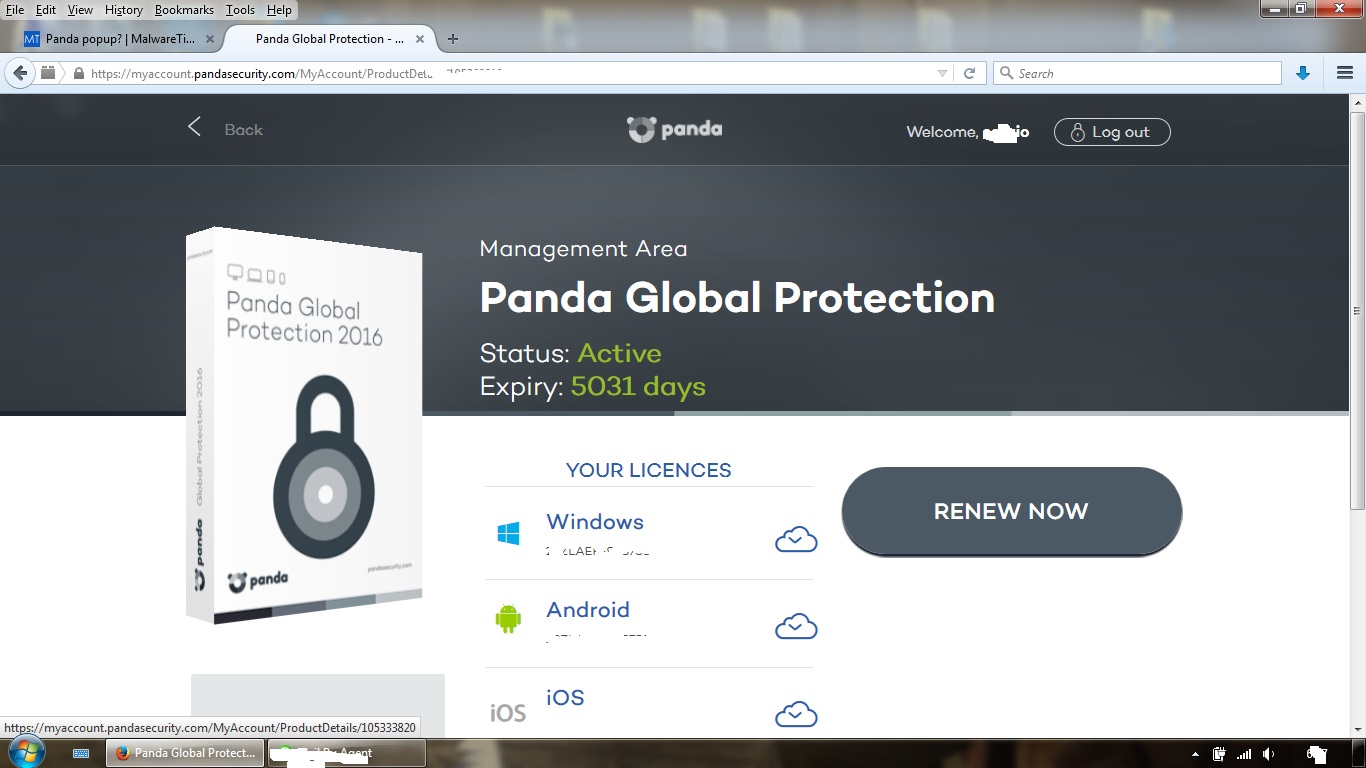The image size is (1366, 768).
Task: Reload the current page
Action: 969,73
